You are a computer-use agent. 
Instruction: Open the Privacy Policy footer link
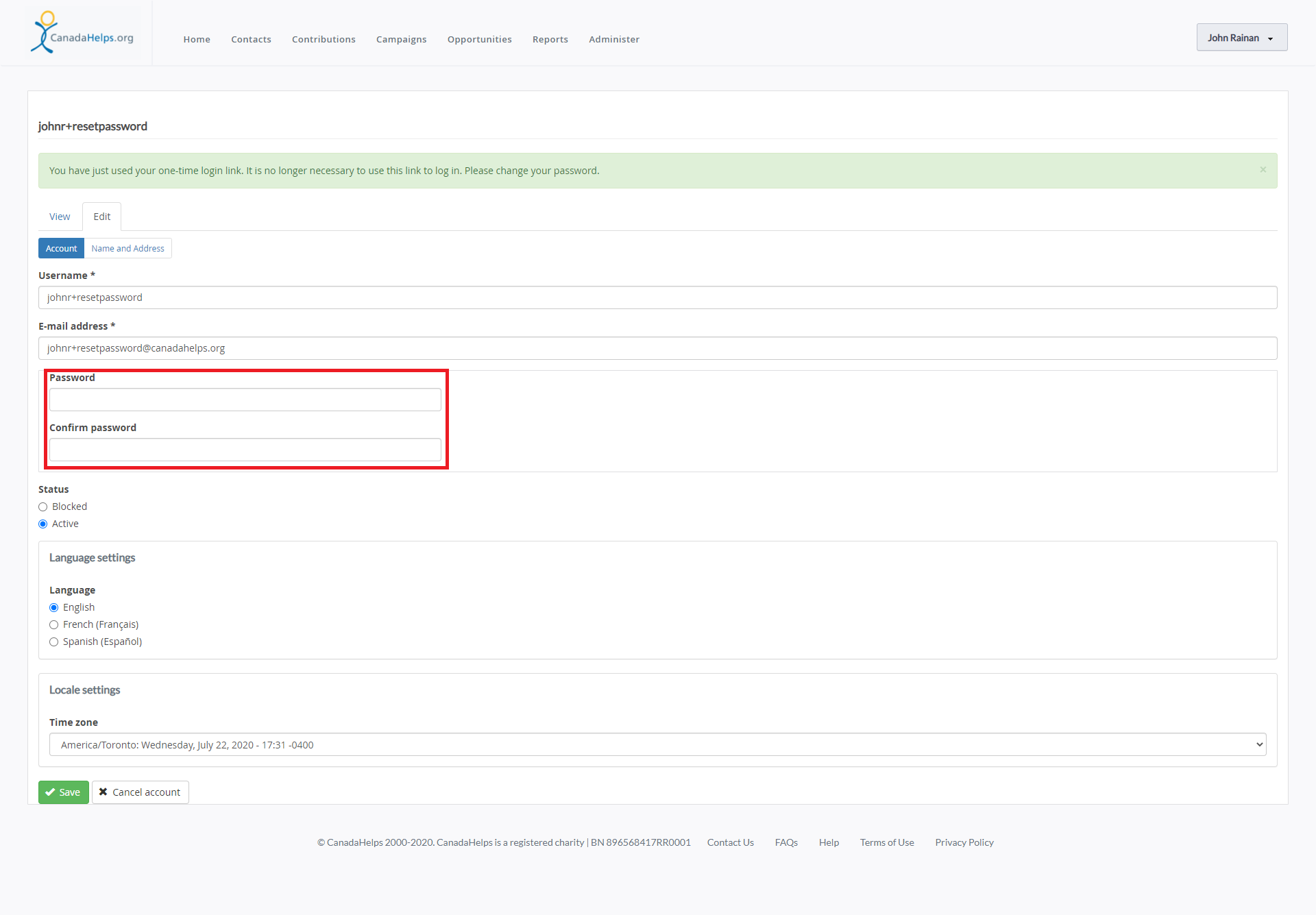point(964,842)
